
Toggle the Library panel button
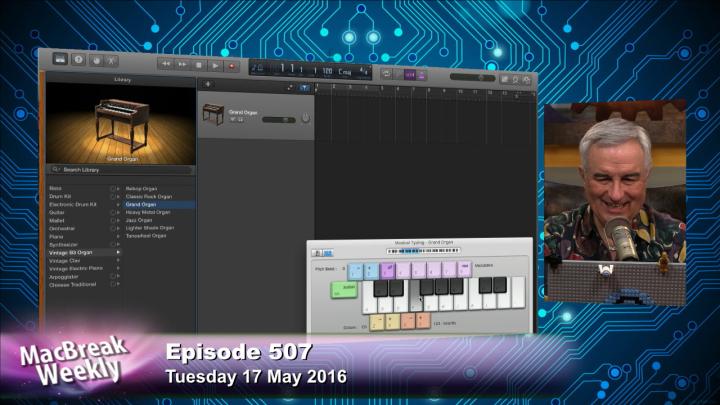pos(60,59)
